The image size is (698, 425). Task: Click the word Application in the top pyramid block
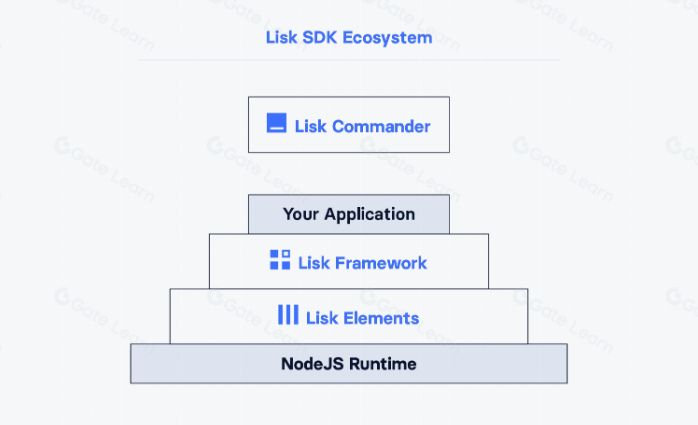[x=369, y=214]
